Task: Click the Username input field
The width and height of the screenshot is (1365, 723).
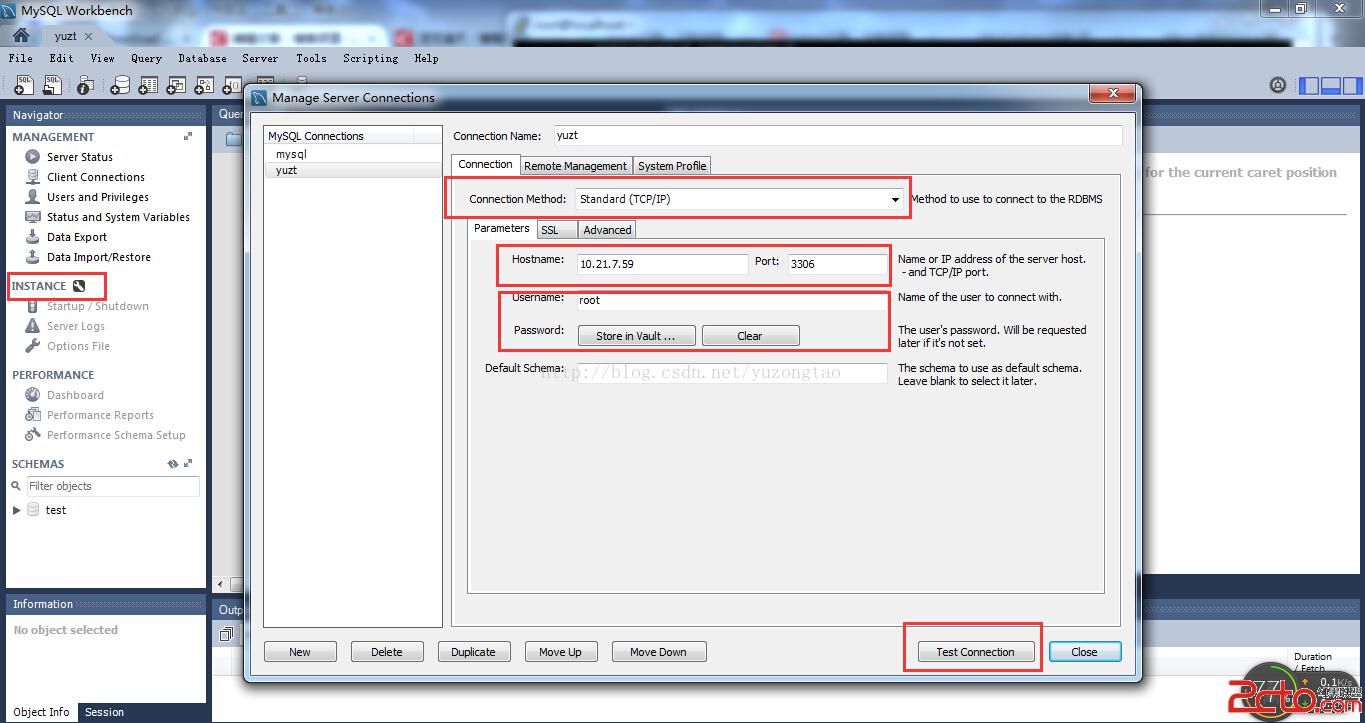Action: point(732,300)
